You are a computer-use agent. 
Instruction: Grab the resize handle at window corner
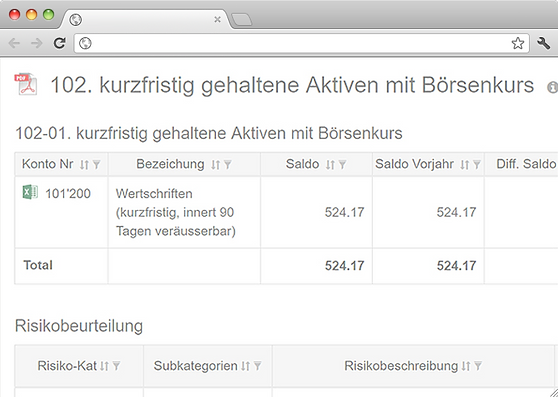point(553,392)
